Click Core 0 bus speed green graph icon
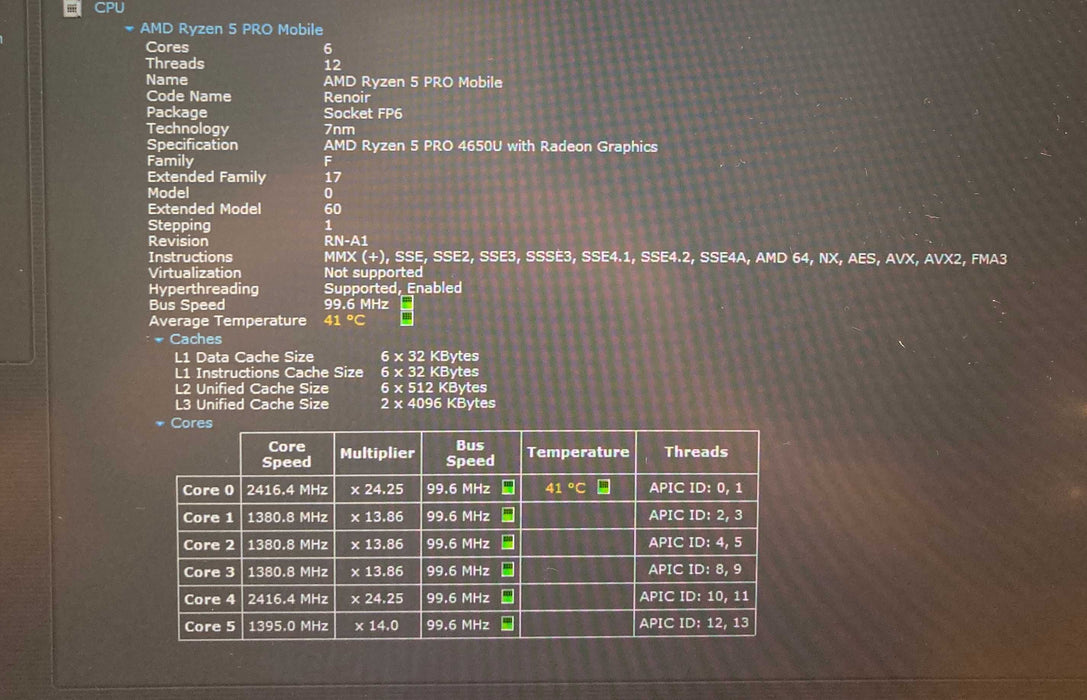The image size is (1087, 700). click(x=508, y=487)
